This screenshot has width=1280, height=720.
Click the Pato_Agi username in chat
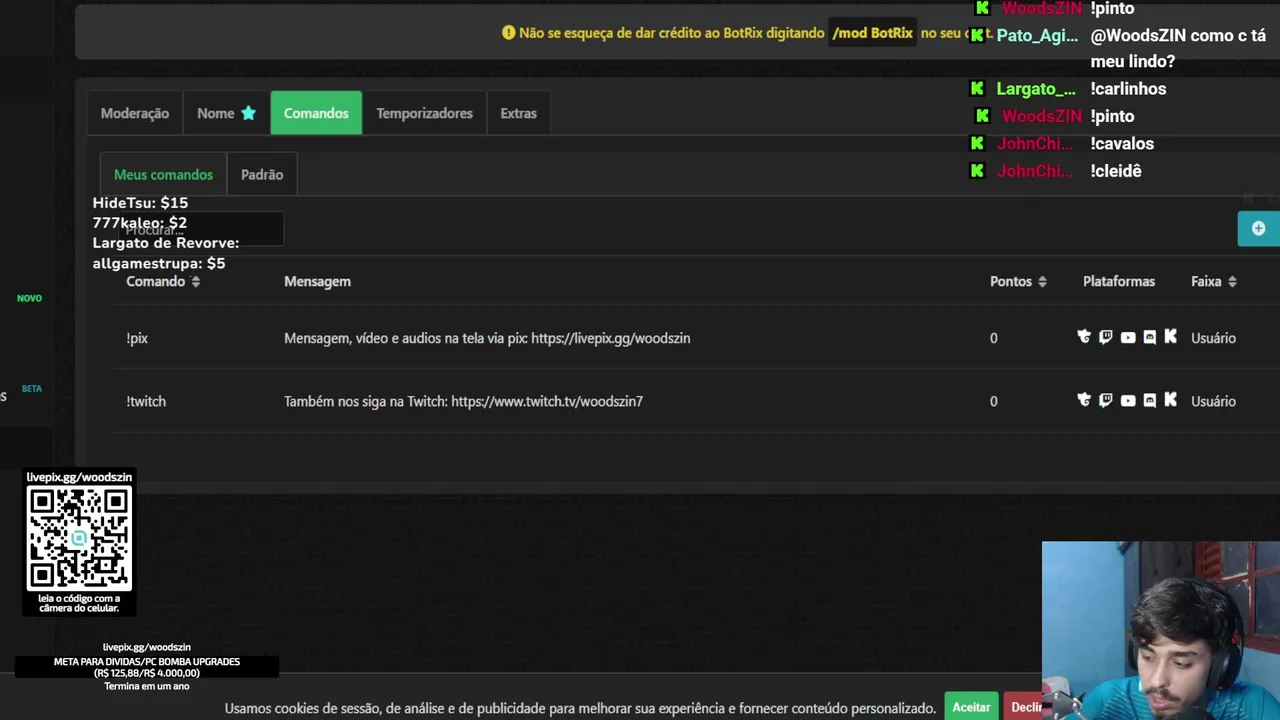pyautogui.click(x=1037, y=35)
